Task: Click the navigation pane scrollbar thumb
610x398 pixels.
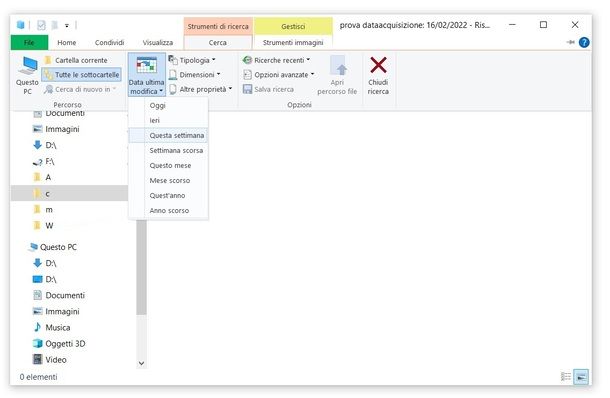Action: click(142, 267)
